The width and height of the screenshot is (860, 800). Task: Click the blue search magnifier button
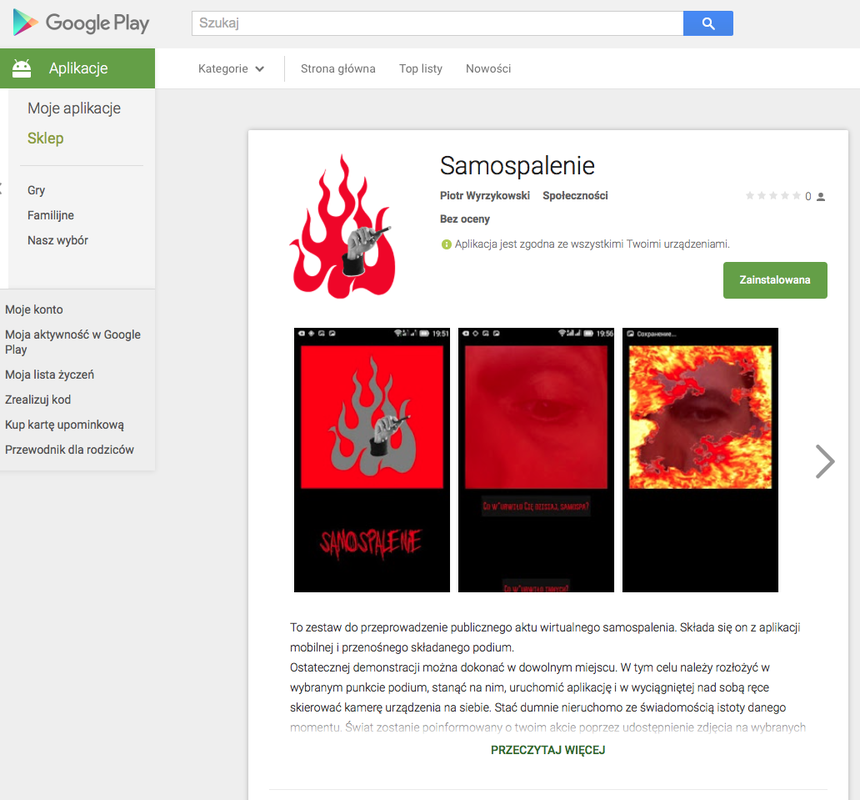tap(708, 23)
